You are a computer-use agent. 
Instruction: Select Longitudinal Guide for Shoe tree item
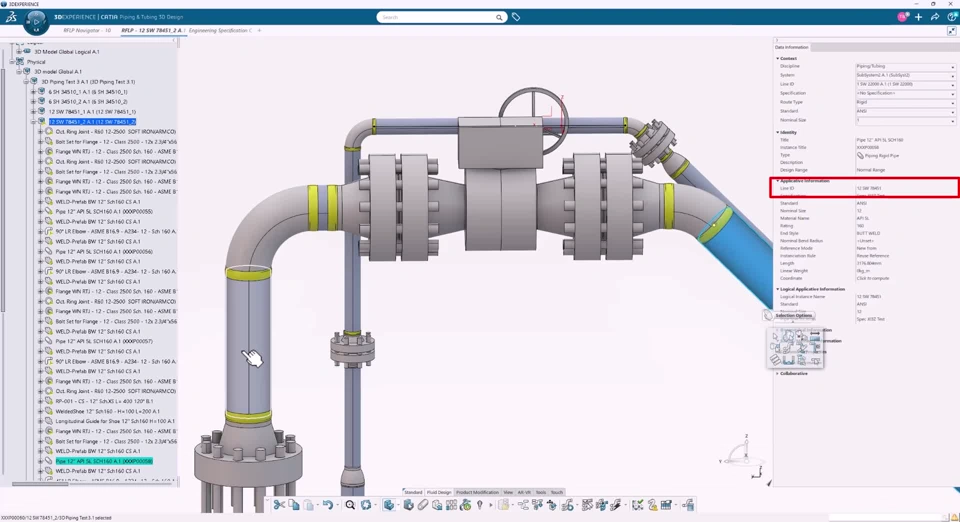pos(115,421)
